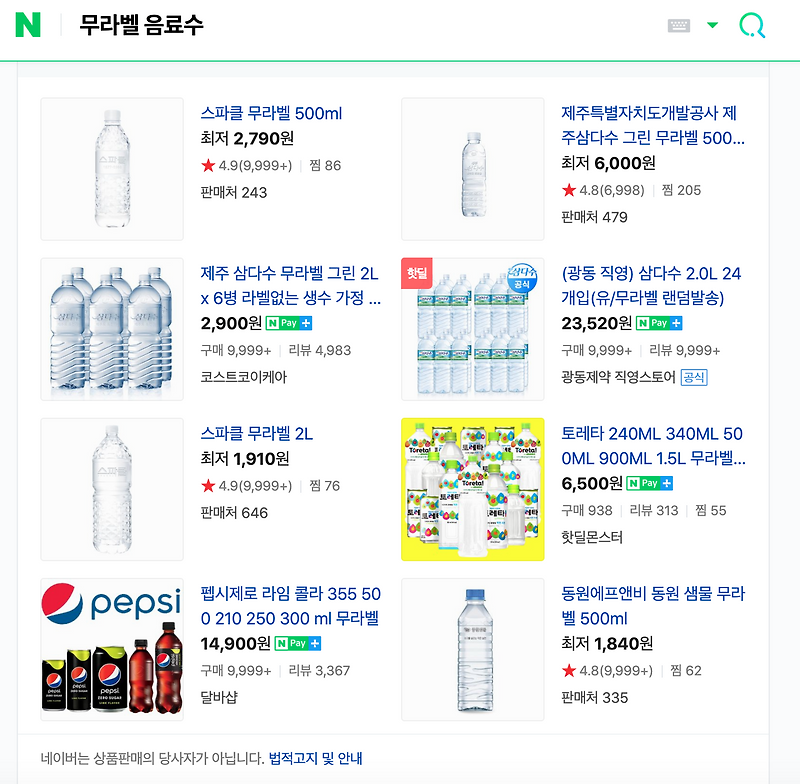
Task: Click the green search magnifier icon
Action: [x=752, y=25]
